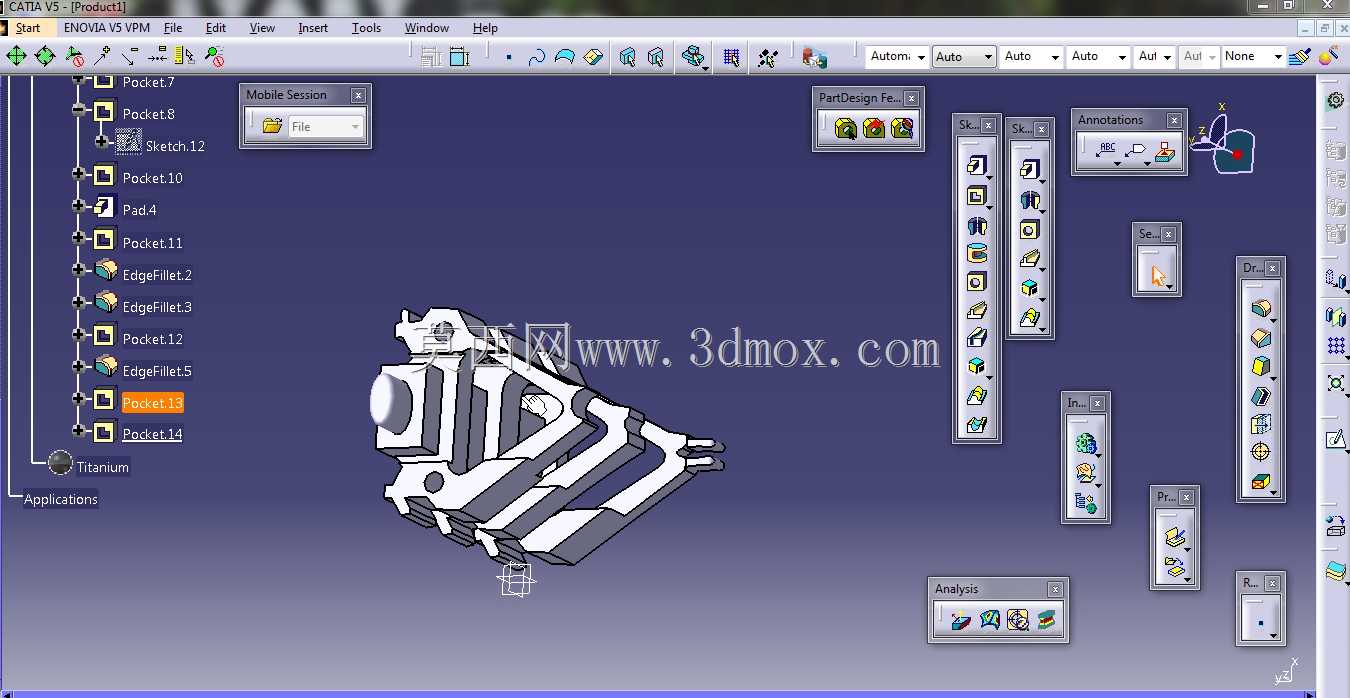The image size is (1350, 698).
Task: Open the Insert menu
Action: (x=313, y=28)
